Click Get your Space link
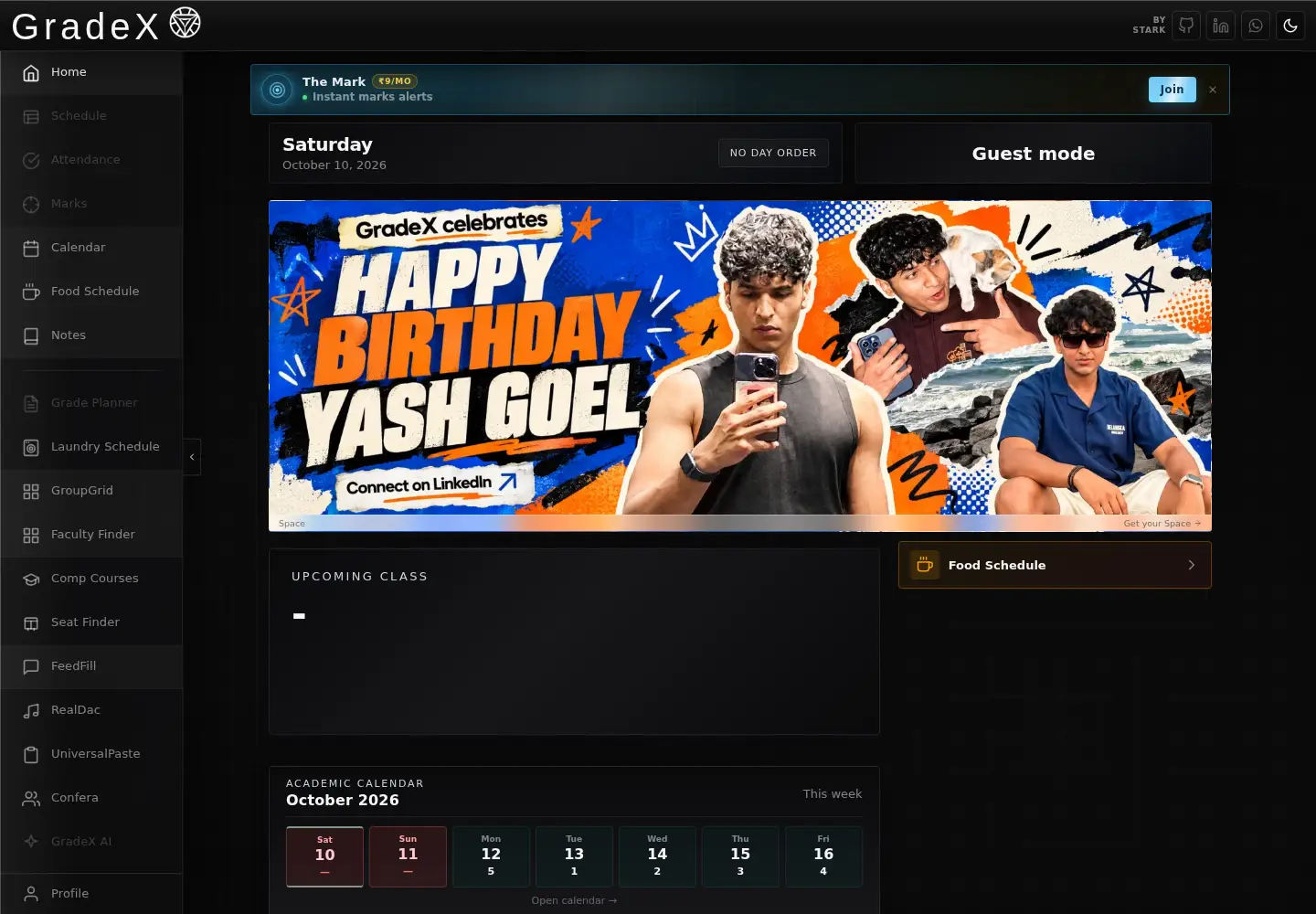1316x914 pixels. point(1162,524)
